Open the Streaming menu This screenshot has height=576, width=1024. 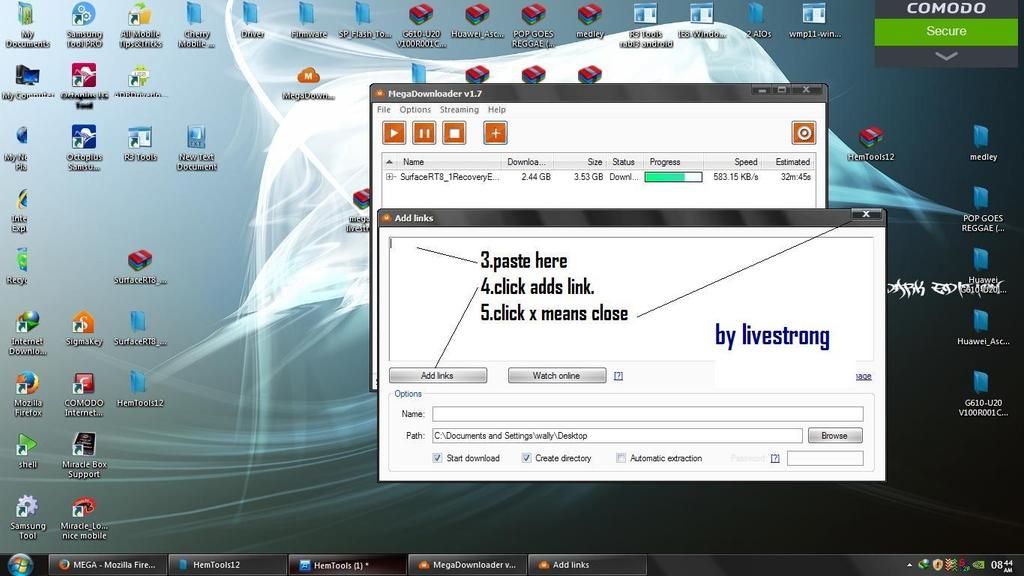point(459,109)
